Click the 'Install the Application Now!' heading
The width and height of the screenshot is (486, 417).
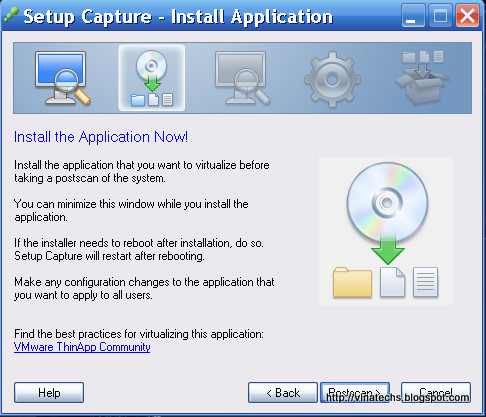coord(101,137)
